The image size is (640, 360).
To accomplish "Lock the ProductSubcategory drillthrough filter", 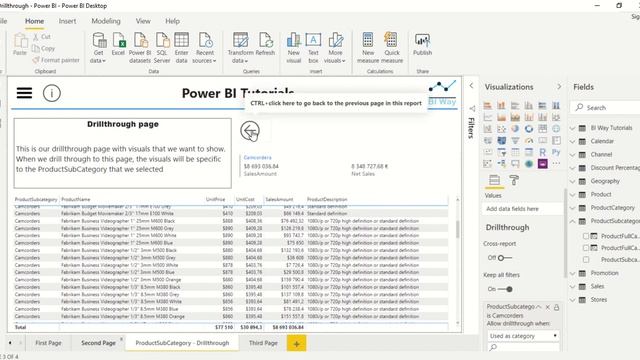I will coord(557,307).
